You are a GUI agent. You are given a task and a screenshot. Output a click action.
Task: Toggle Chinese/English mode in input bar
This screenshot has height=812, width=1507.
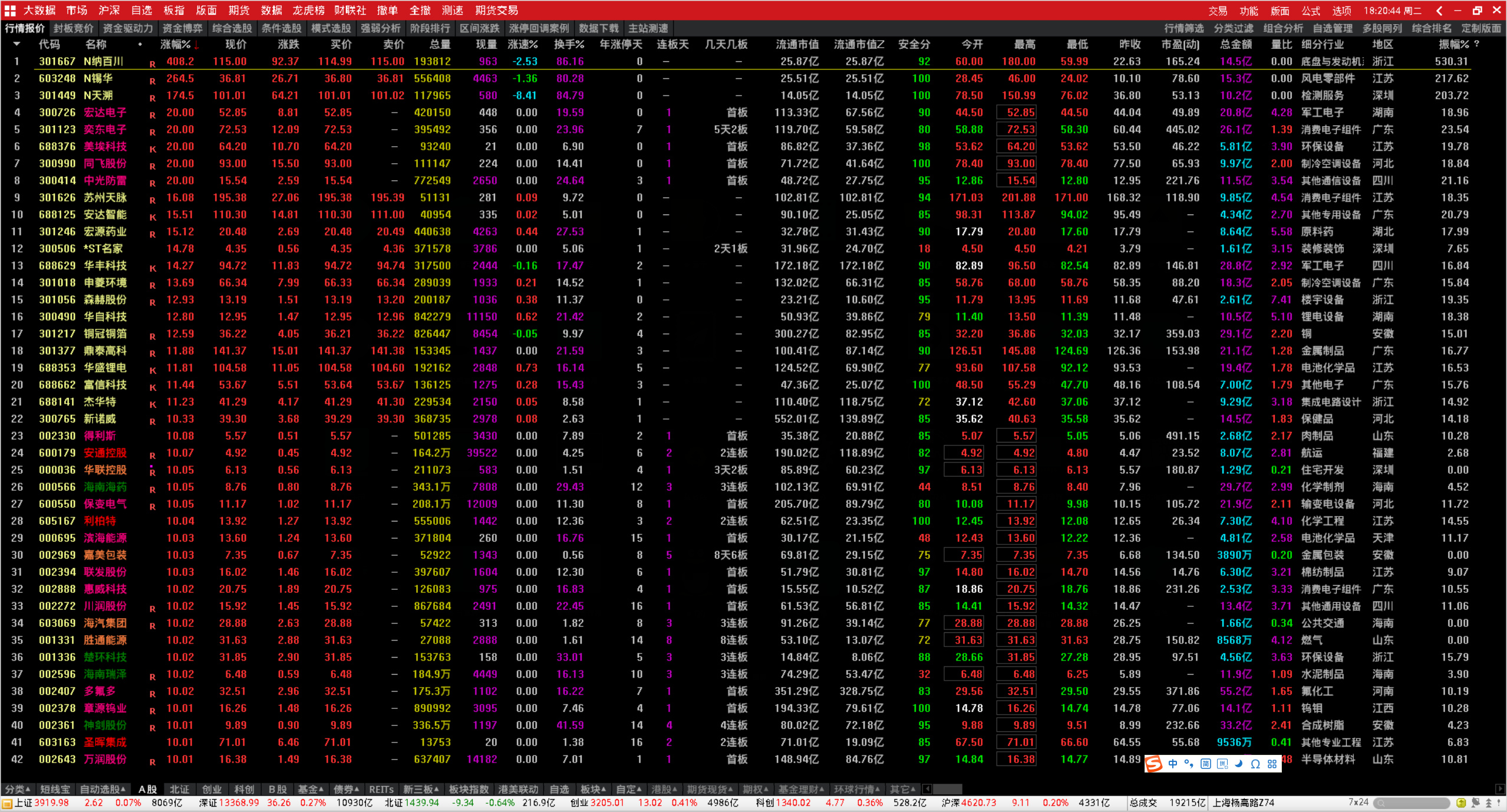(x=1172, y=764)
